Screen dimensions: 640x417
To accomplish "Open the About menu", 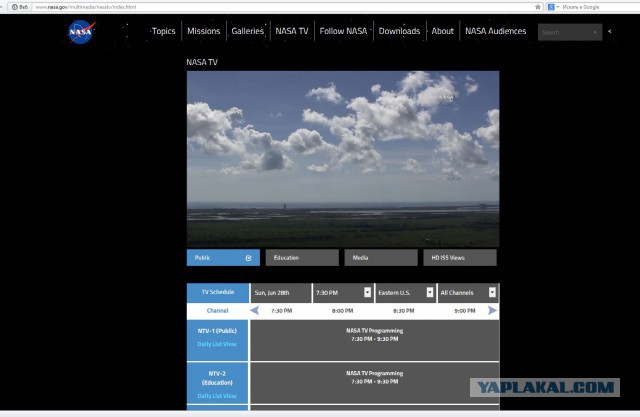I will point(442,31).
